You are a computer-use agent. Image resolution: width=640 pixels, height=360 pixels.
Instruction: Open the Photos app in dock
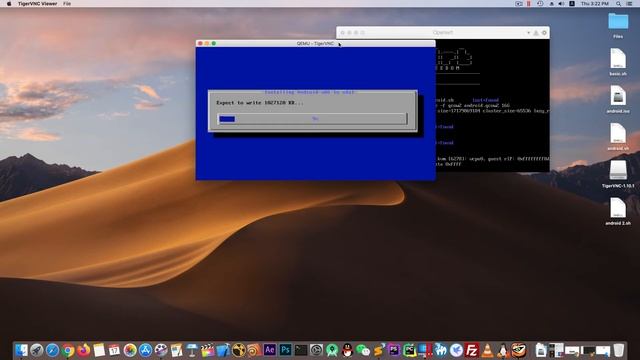click(130, 350)
